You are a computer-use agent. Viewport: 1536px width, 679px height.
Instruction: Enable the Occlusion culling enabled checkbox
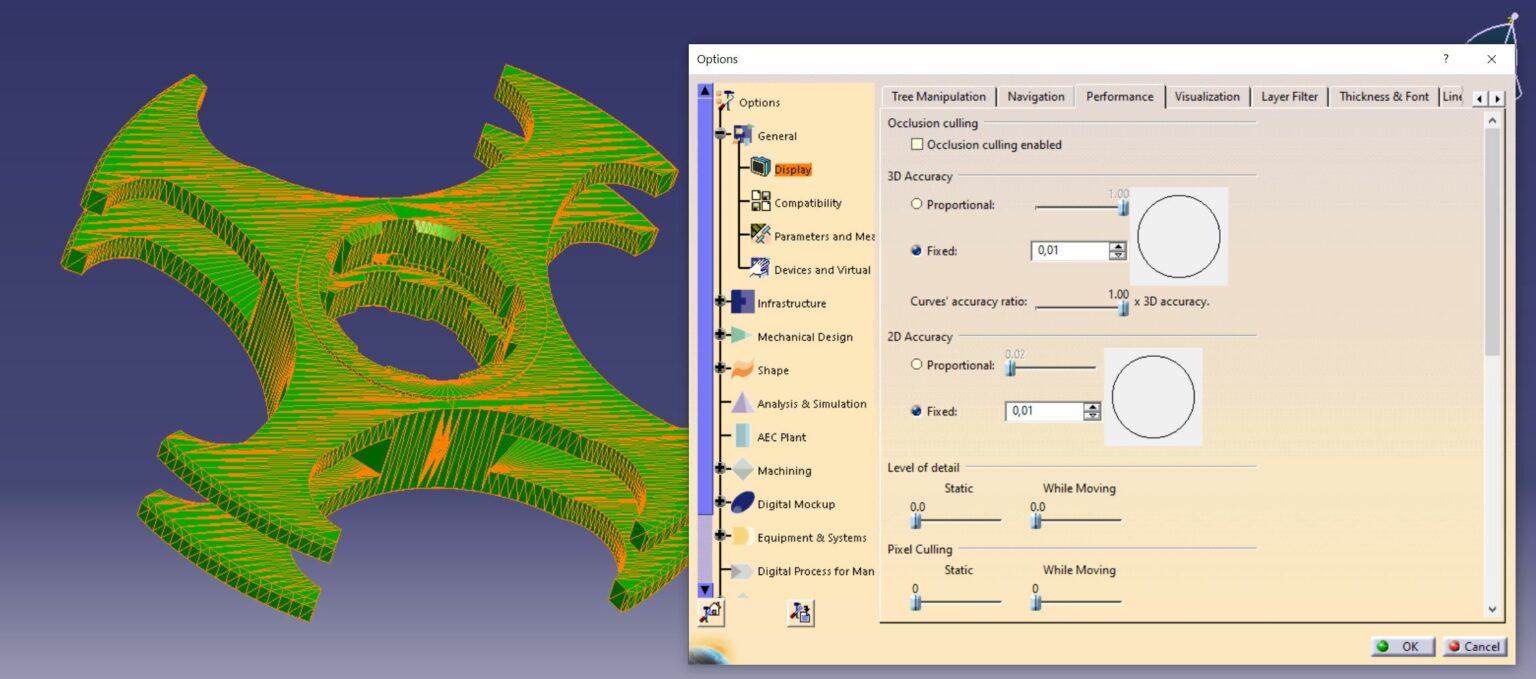coord(917,144)
